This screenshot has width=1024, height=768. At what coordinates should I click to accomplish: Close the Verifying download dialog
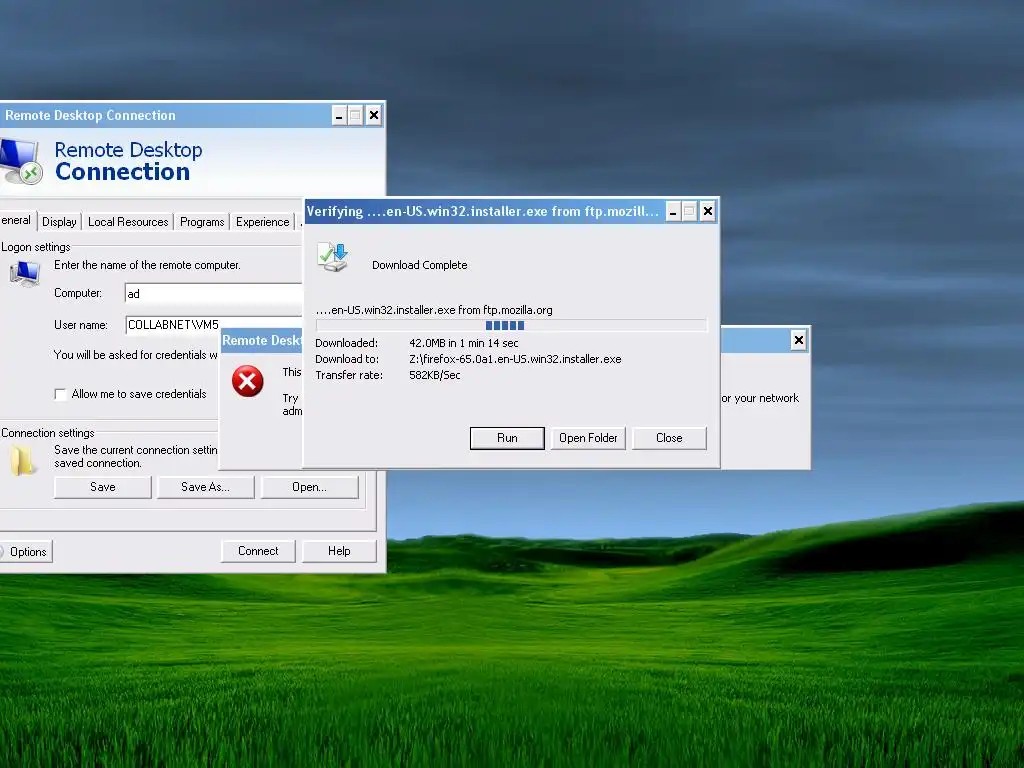pyautogui.click(x=707, y=212)
